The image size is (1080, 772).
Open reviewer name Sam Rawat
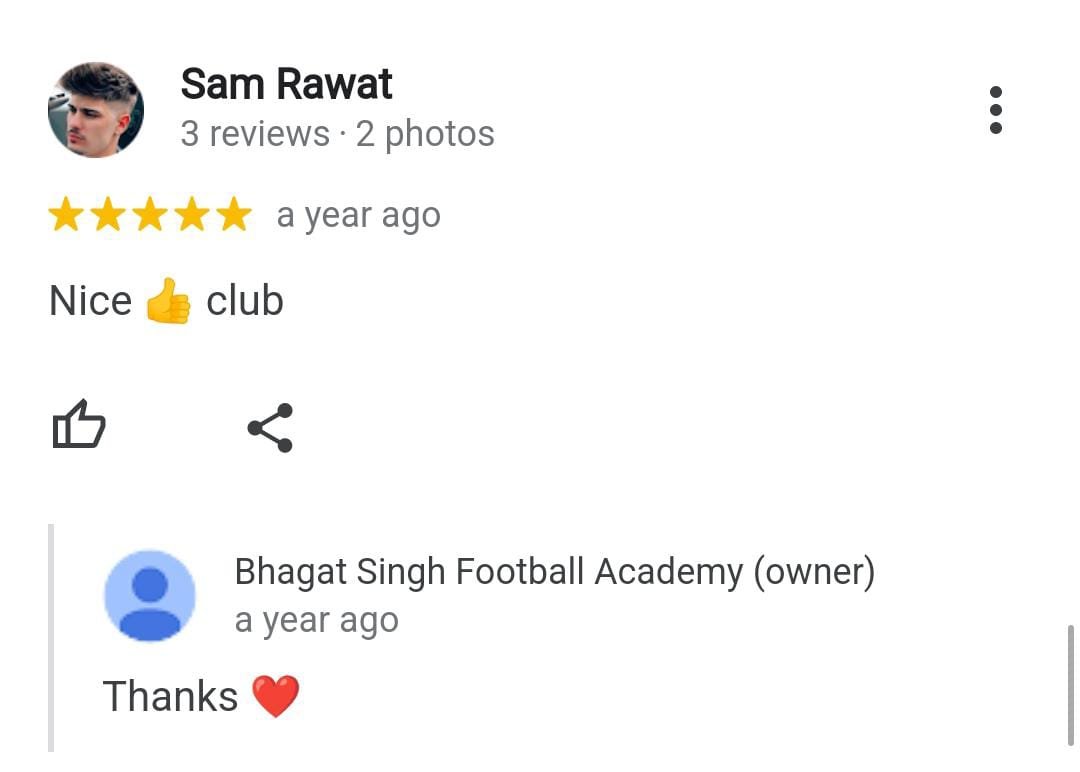click(x=286, y=84)
